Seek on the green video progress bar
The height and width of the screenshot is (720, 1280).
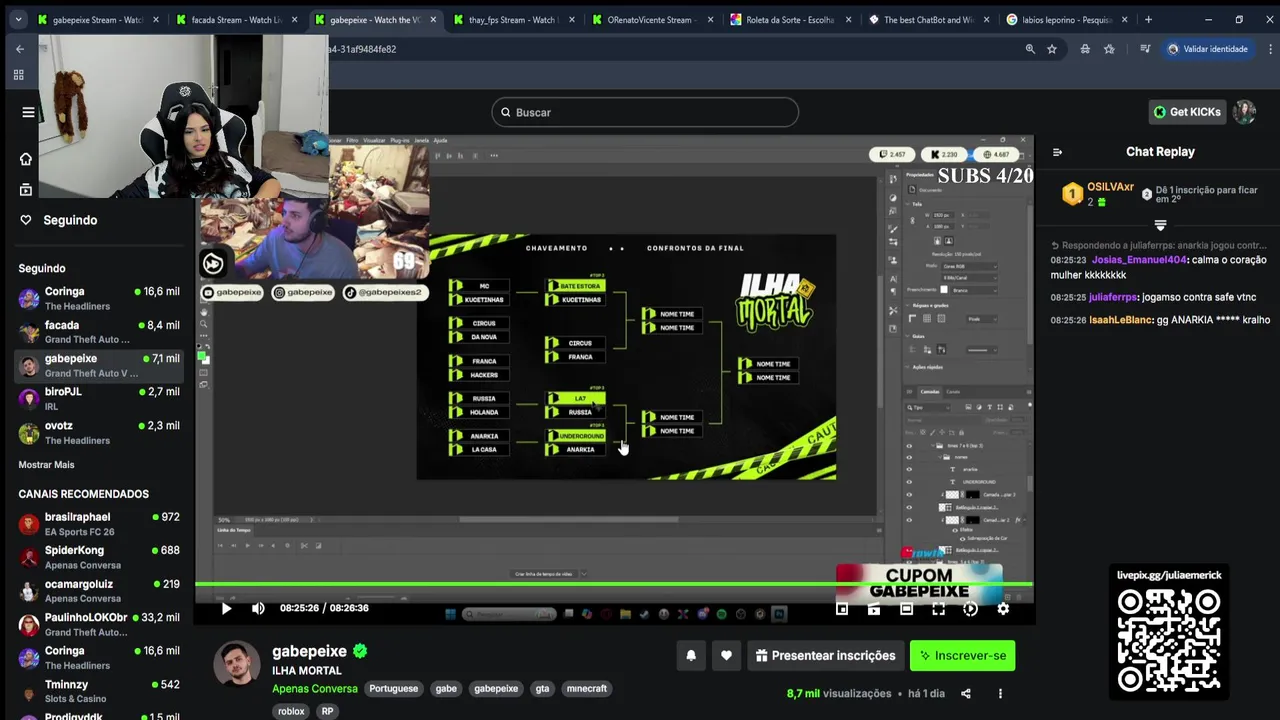pyautogui.click(x=614, y=584)
